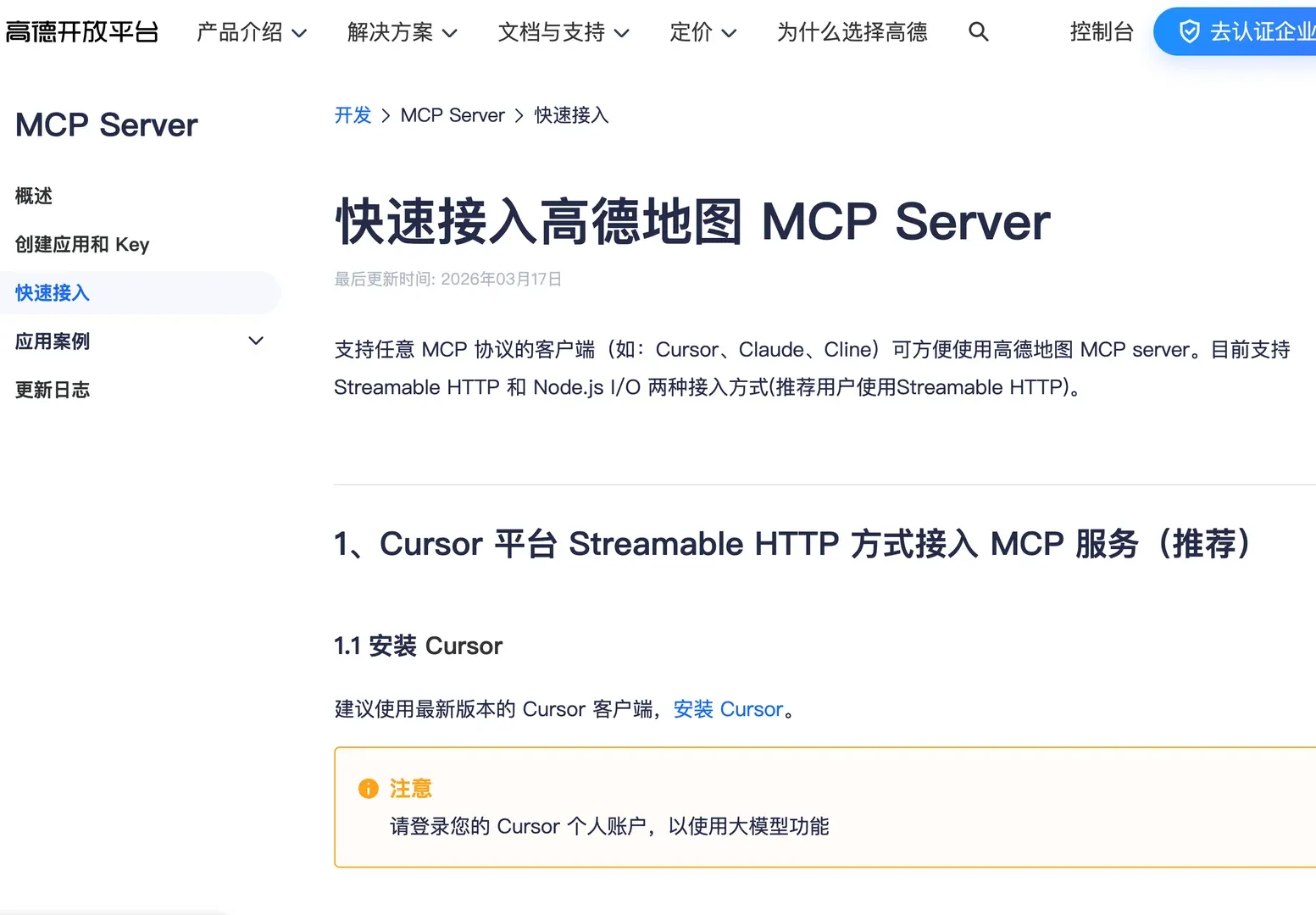Image resolution: width=1316 pixels, height=915 pixels.
Task: Expand the 应用案例 sidebar chevron
Action: tap(256, 341)
